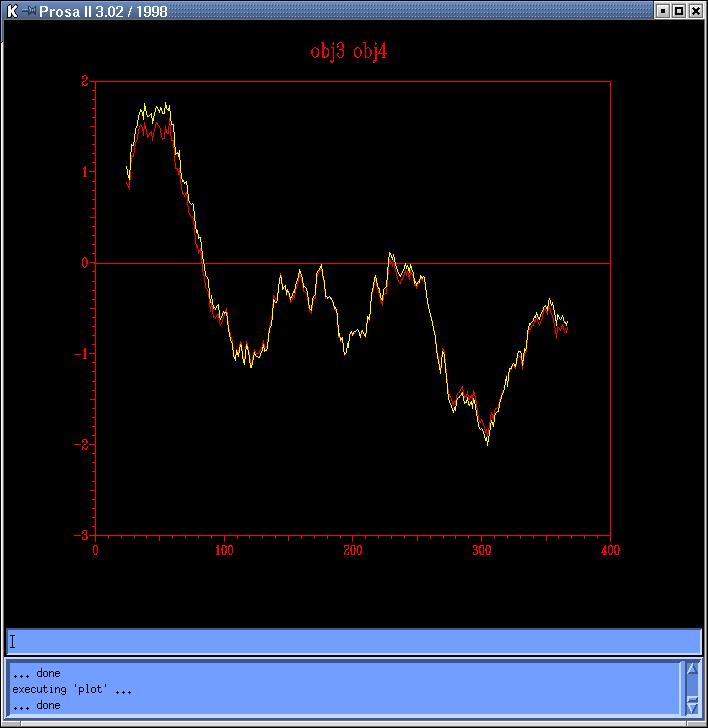This screenshot has height=728, width=708.
Task: Minimize the Prosa II window
Action: tap(661, 11)
